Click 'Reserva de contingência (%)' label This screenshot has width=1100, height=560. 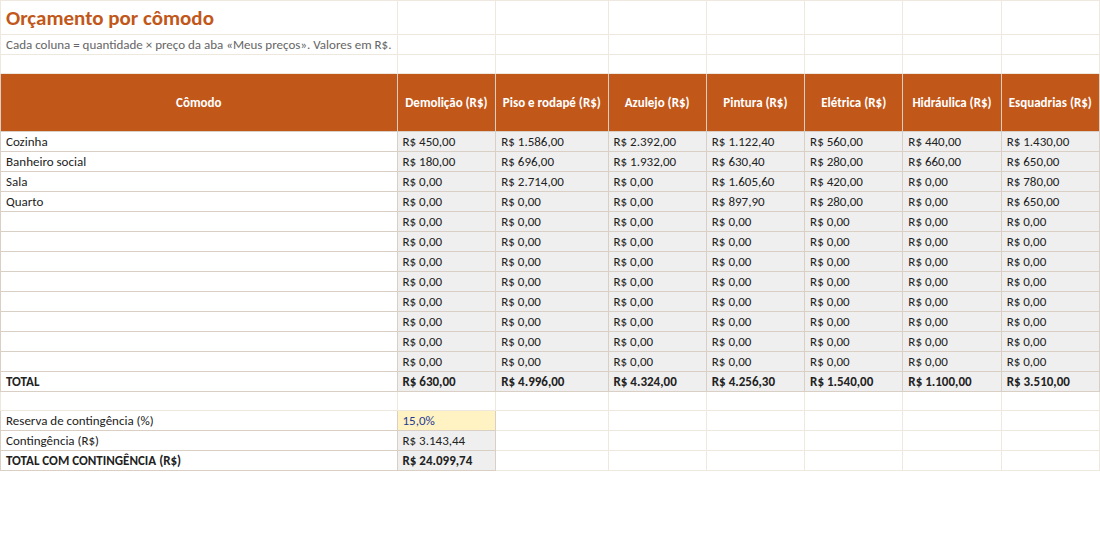(x=199, y=421)
